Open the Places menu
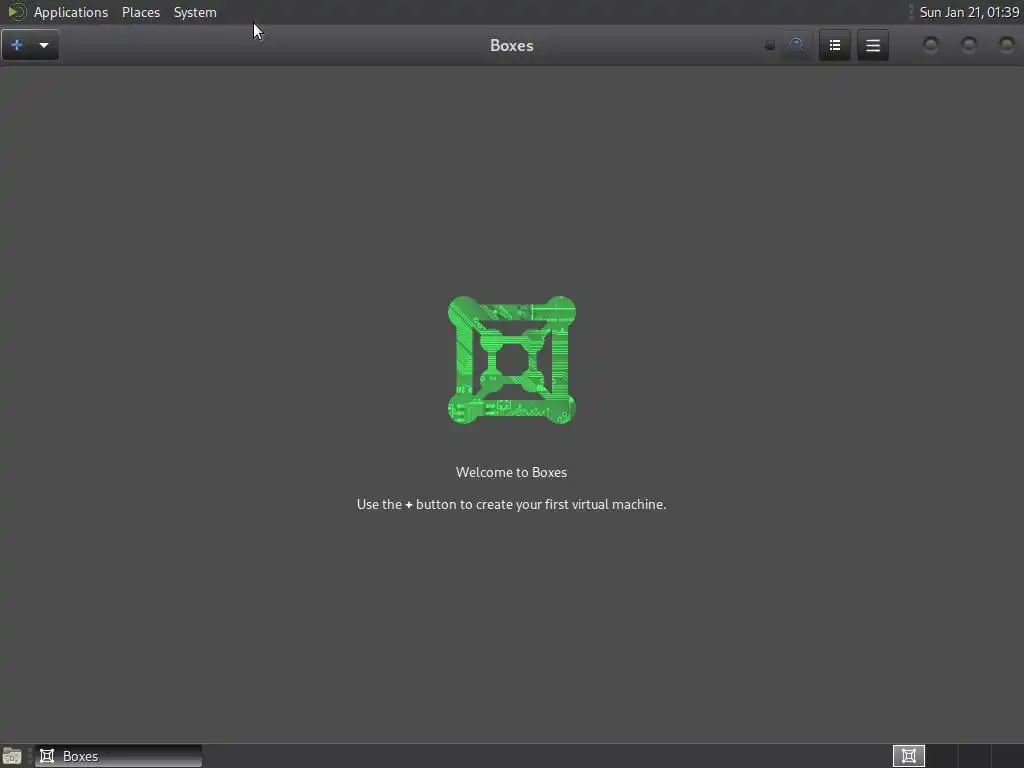The height and width of the screenshot is (768, 1024). [141, 12]
